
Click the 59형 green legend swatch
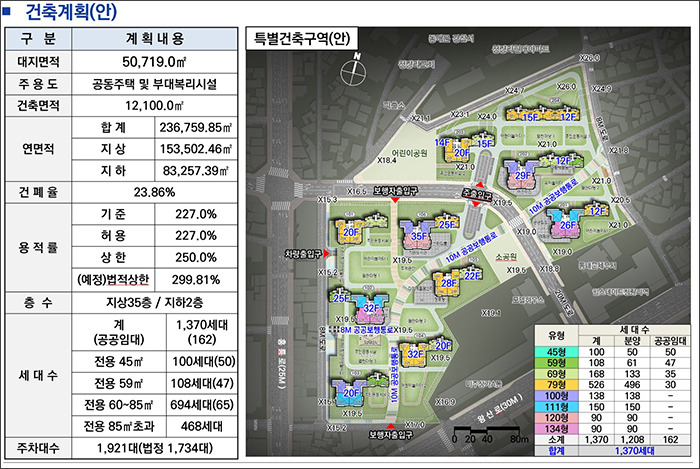(x=556, y=363)
